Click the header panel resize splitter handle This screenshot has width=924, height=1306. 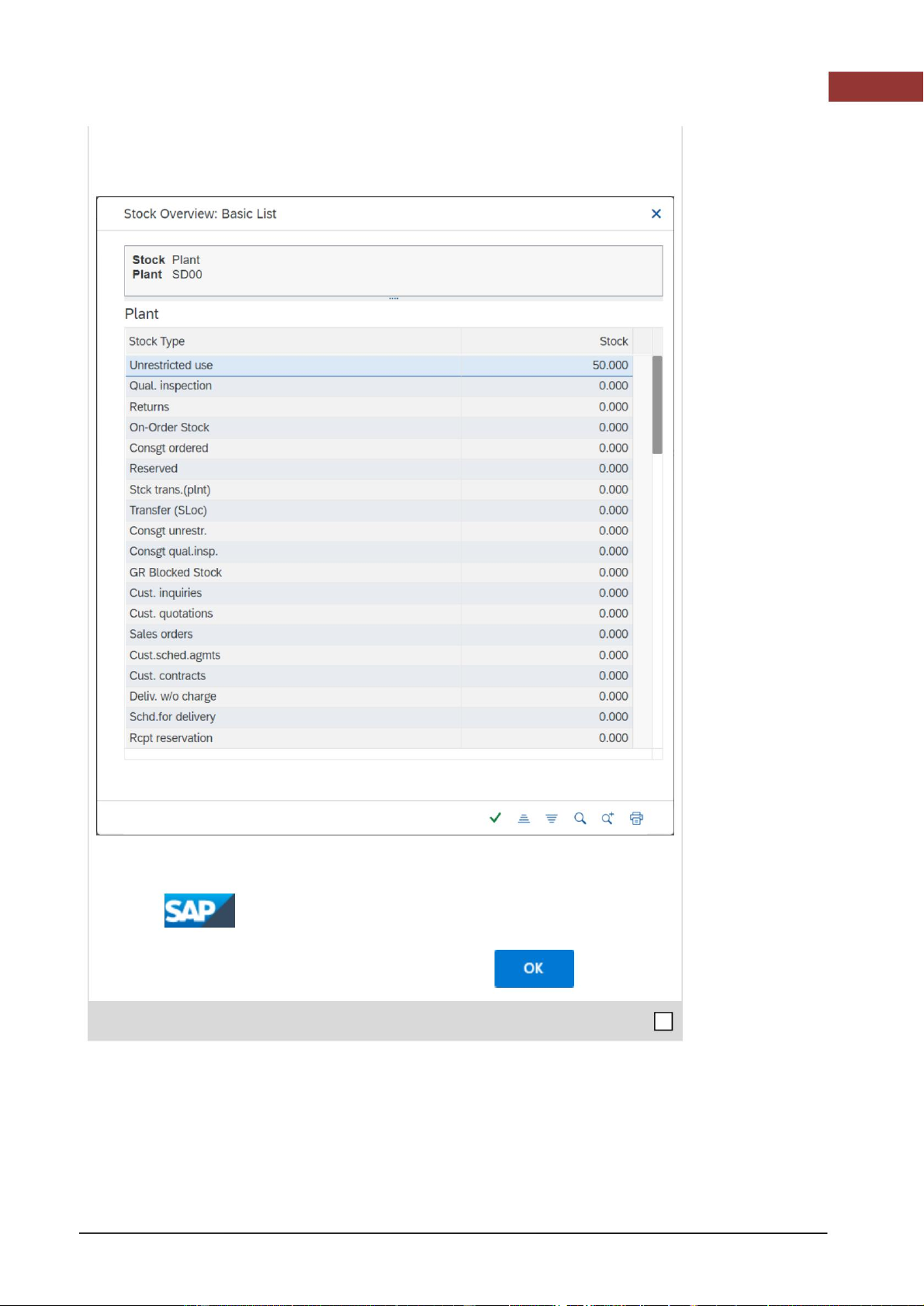click(x=393, y=298)
